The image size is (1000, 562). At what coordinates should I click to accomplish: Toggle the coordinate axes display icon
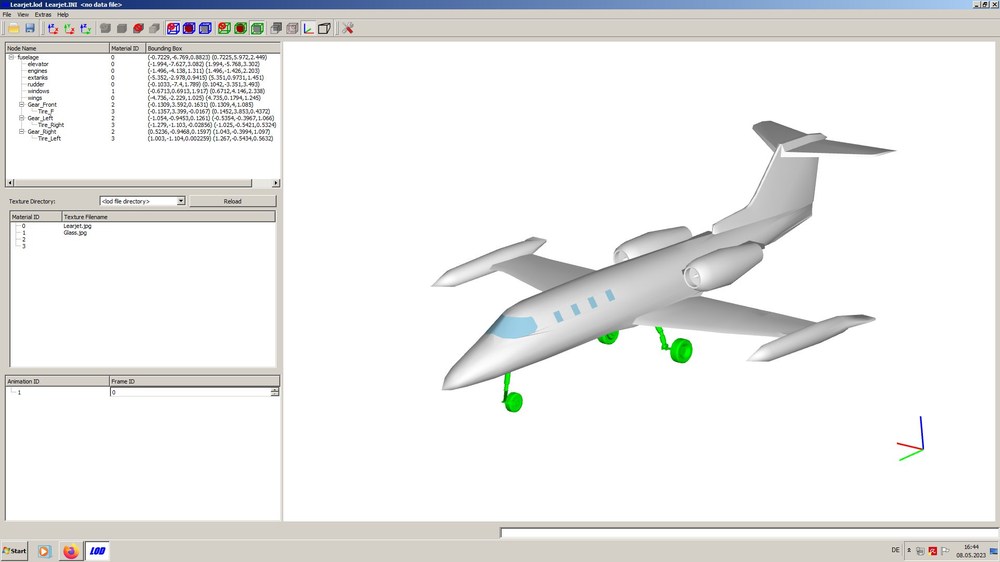(x=309, y=28)
